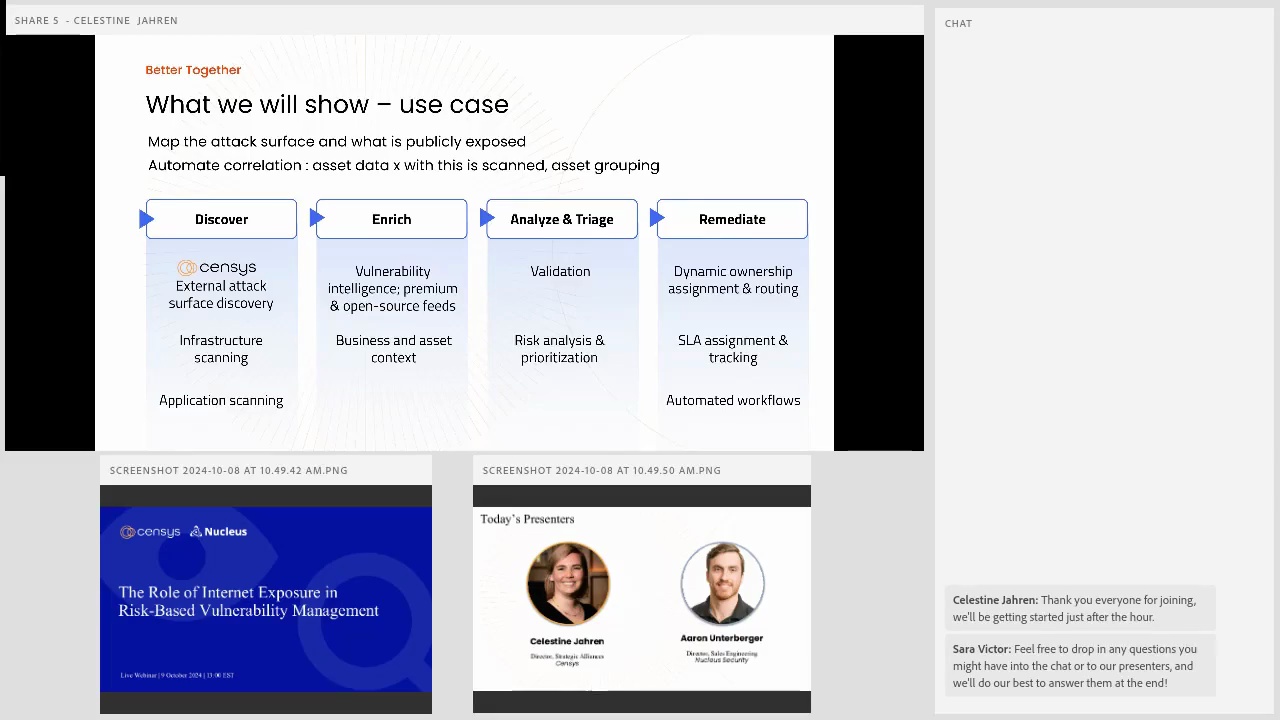The image size is (1280, 720).
Task: Click 'What we will show – use case' title
Action: pyautogui.click(x=327, y=104)
